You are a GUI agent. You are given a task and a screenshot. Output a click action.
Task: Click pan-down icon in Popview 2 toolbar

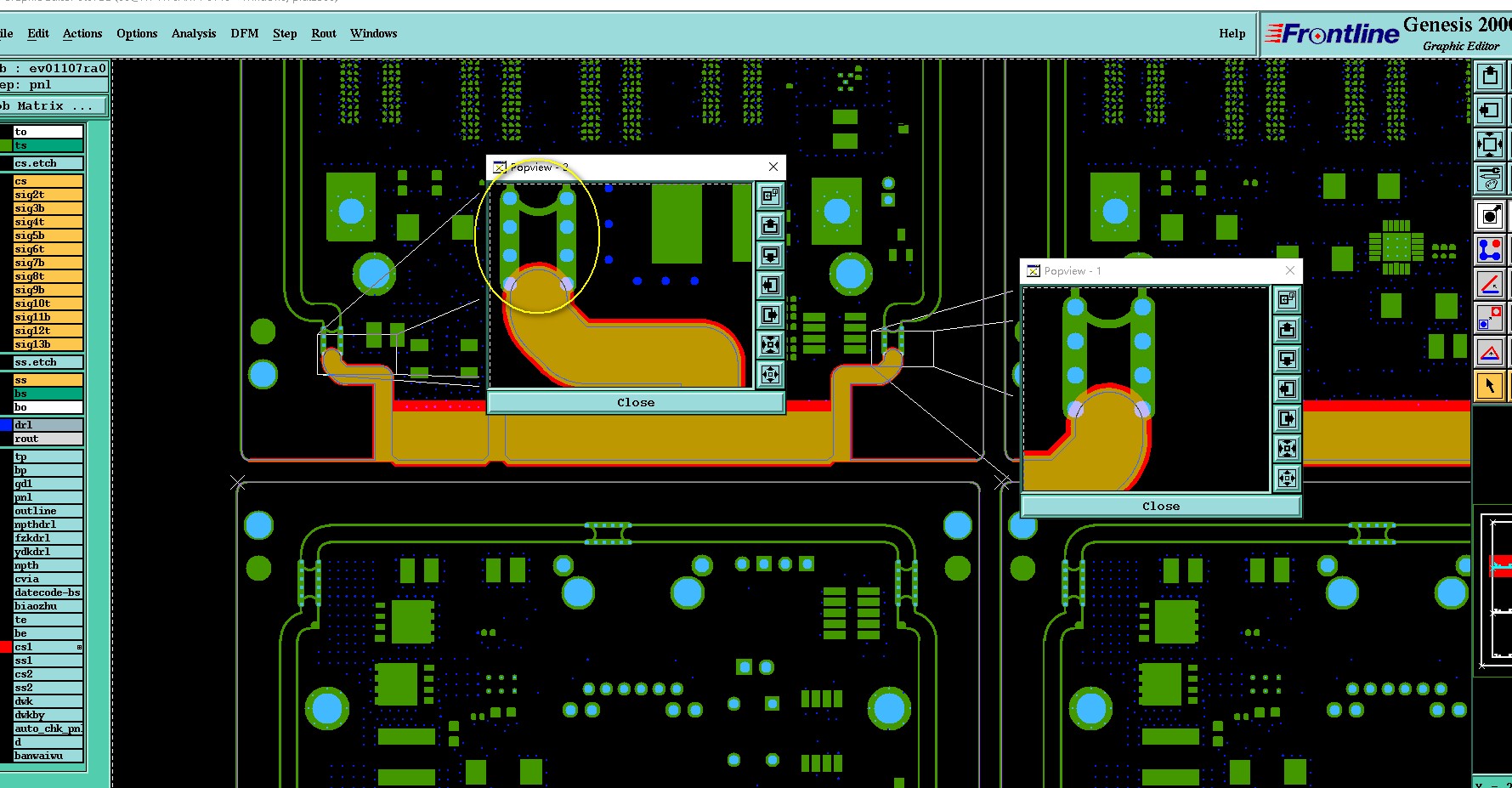tap(770, 256)
